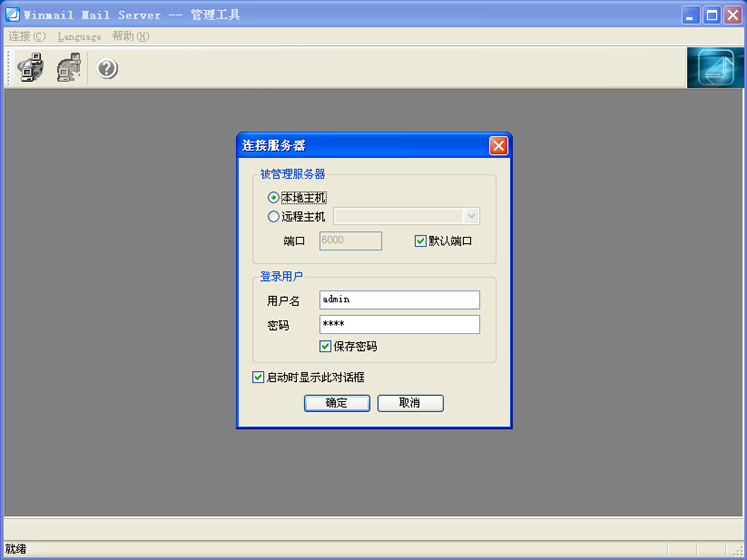Open the 连接(C) menu
747x560 pixels.
click(27, 37)
